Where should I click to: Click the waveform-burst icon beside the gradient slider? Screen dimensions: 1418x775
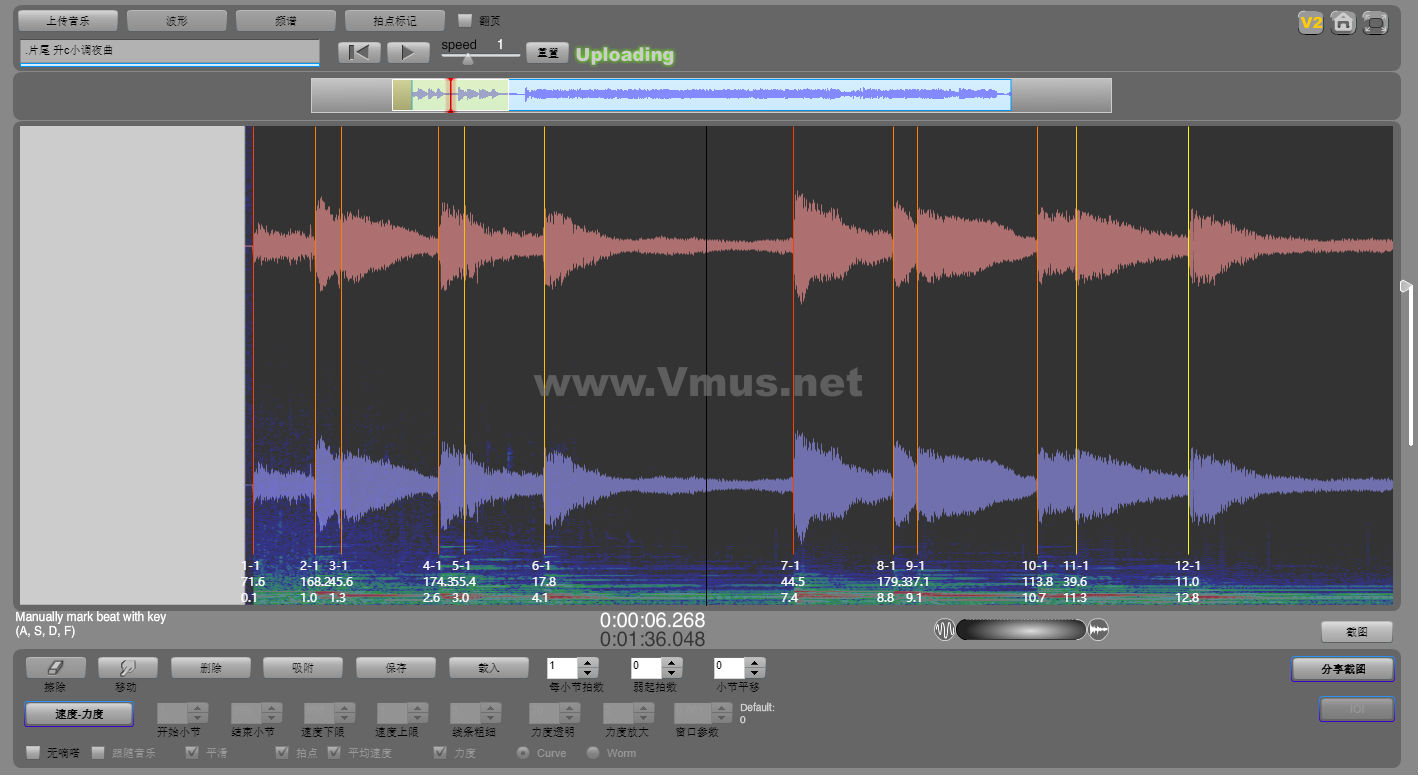click(1098, 630)
